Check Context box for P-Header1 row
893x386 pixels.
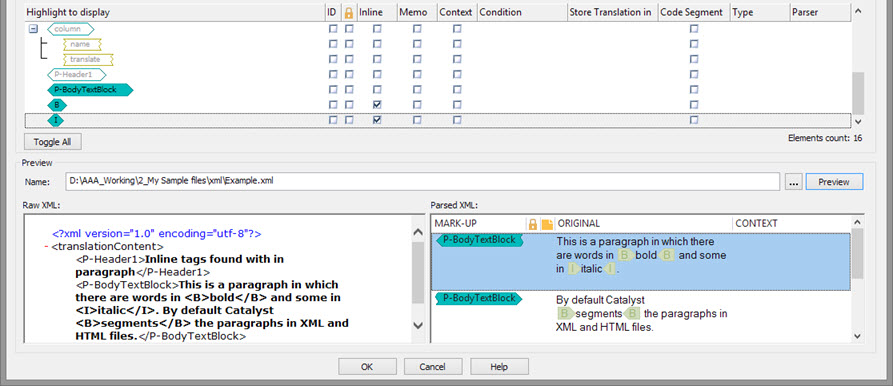click(457, 75)
